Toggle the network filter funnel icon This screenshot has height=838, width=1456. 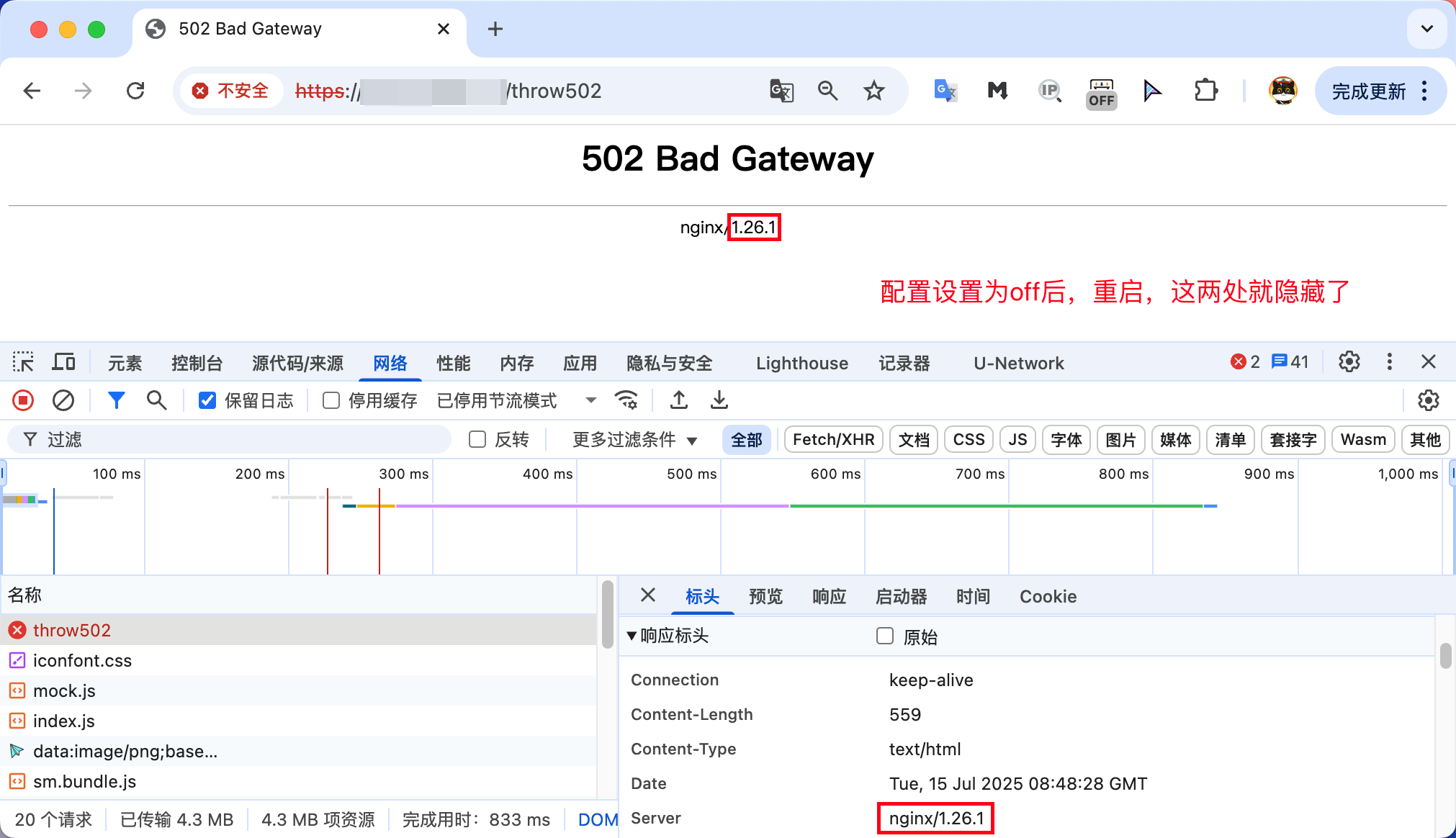click(116, 400)
